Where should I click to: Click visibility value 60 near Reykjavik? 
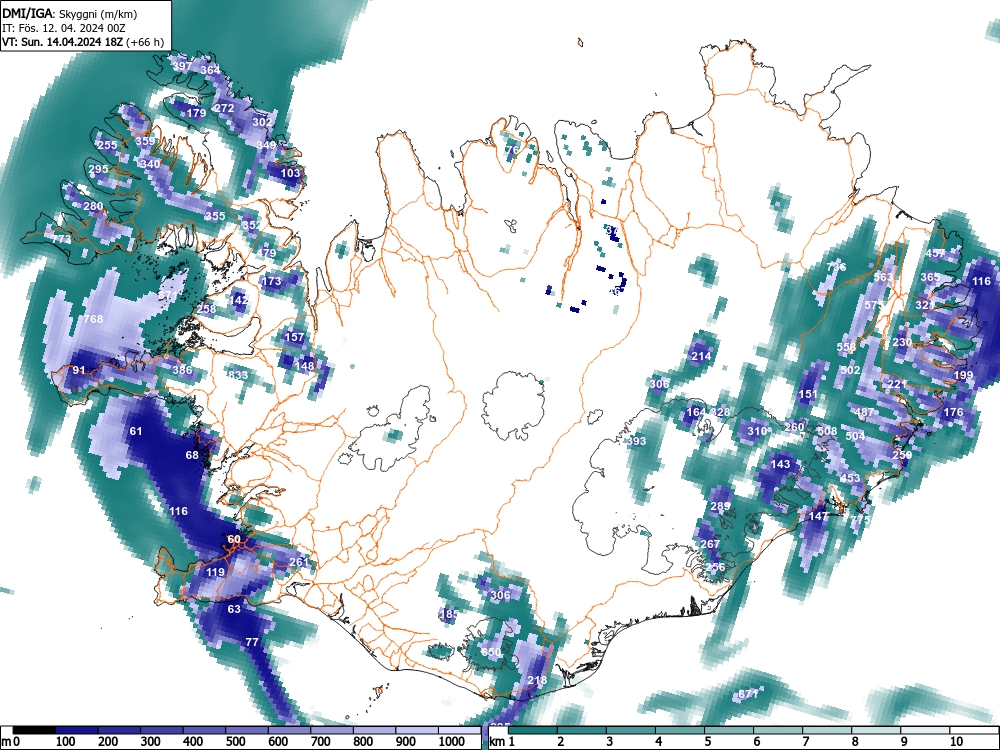[x=234, y=540]
